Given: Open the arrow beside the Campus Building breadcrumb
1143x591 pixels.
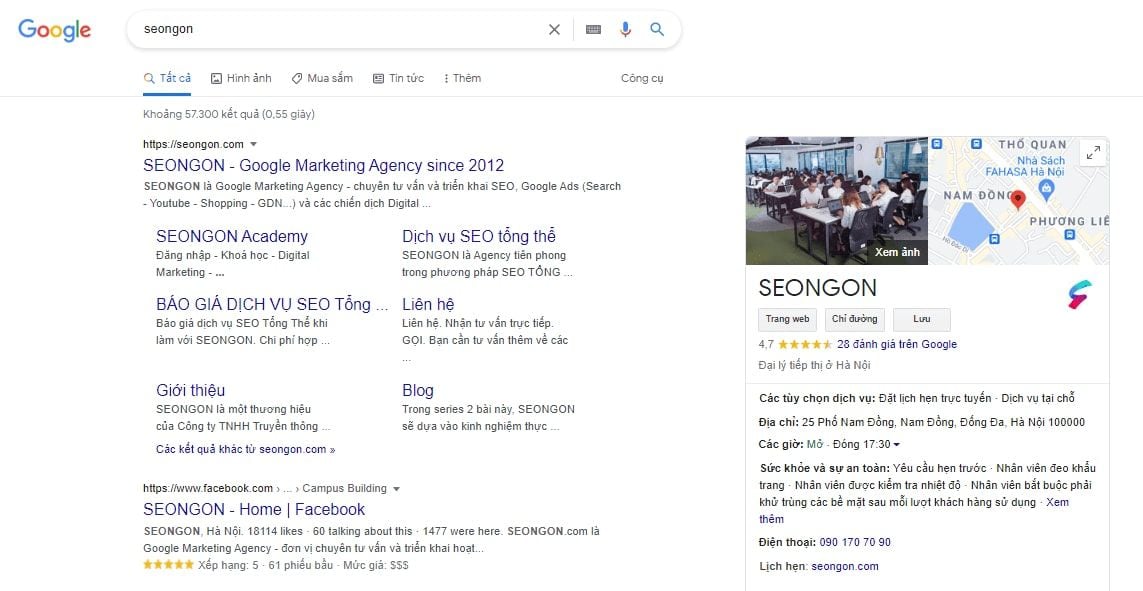Looking at the screenshot, I should tap(397, 489).
